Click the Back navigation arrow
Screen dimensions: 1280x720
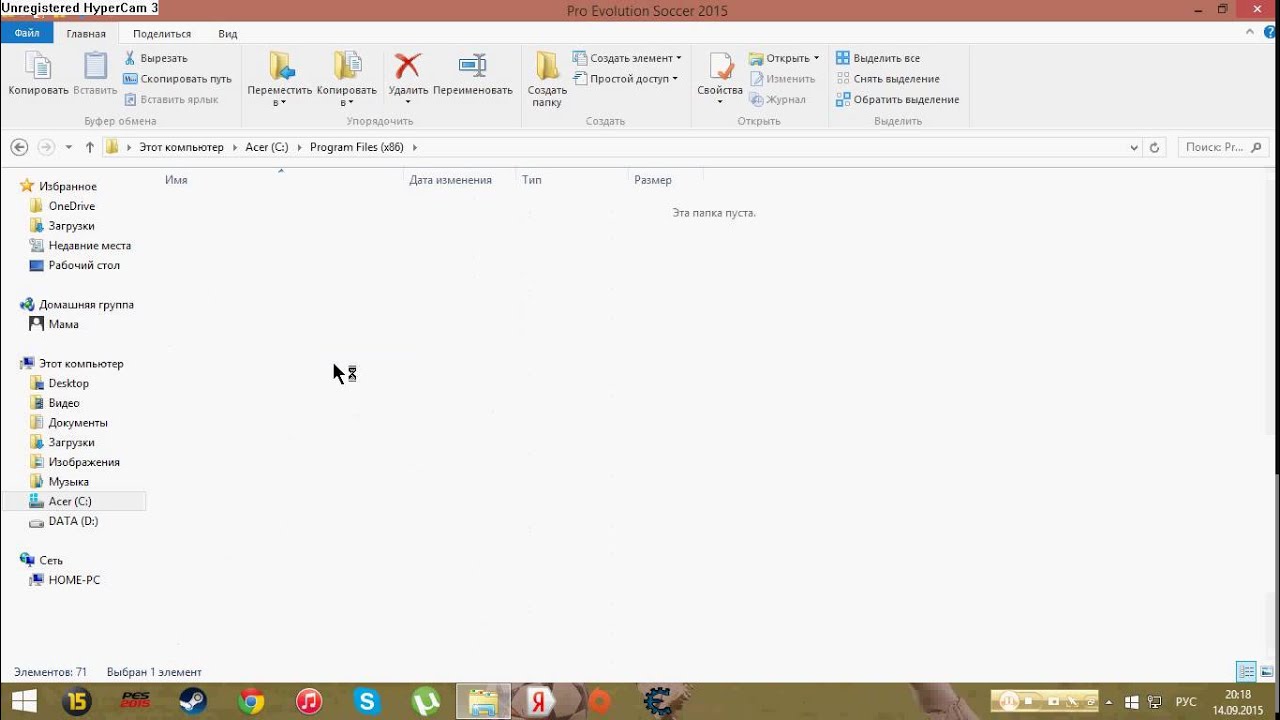click(x=19, y=147)
